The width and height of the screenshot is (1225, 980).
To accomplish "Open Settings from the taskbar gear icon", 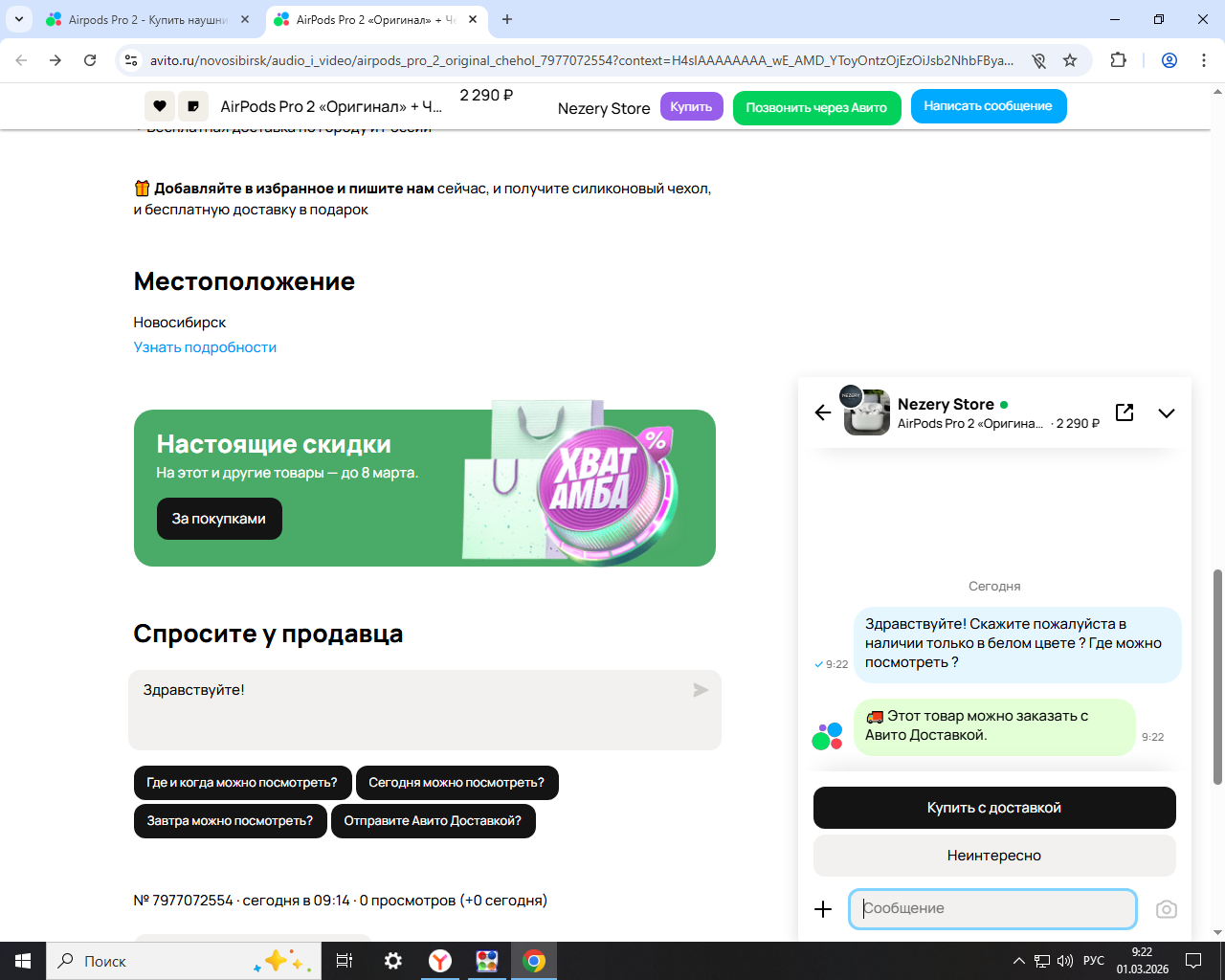I will click(392, 961).
